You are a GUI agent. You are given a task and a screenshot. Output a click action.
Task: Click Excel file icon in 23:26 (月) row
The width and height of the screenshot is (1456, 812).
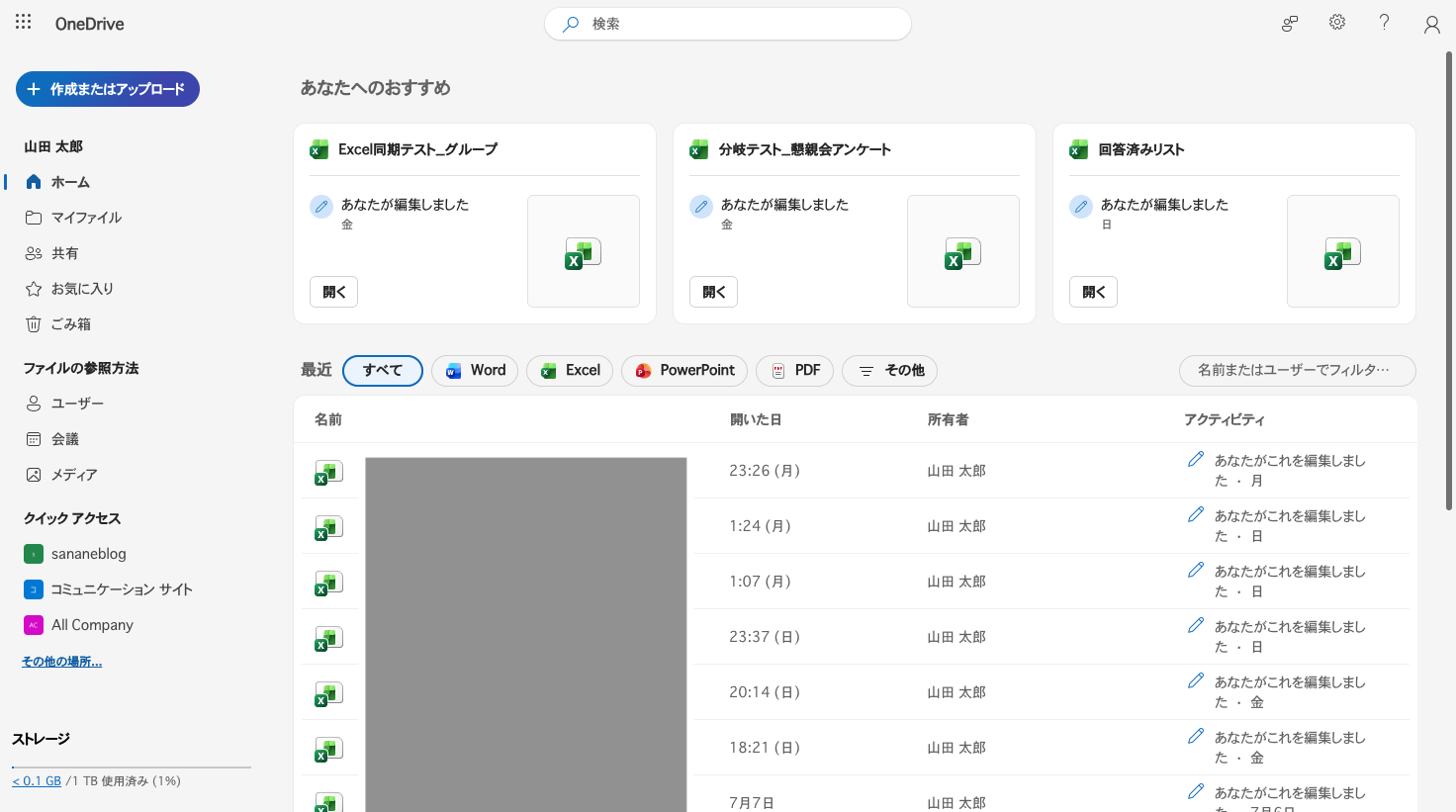pos(328,473)
